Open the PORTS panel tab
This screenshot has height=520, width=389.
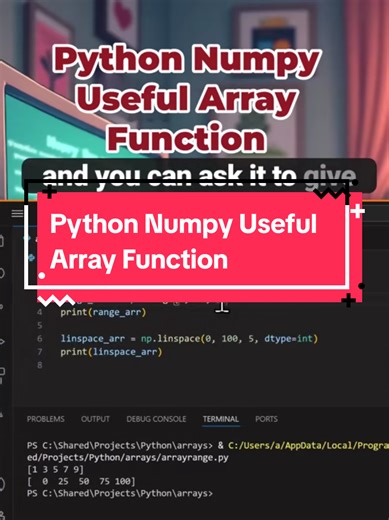click(266, 419)
